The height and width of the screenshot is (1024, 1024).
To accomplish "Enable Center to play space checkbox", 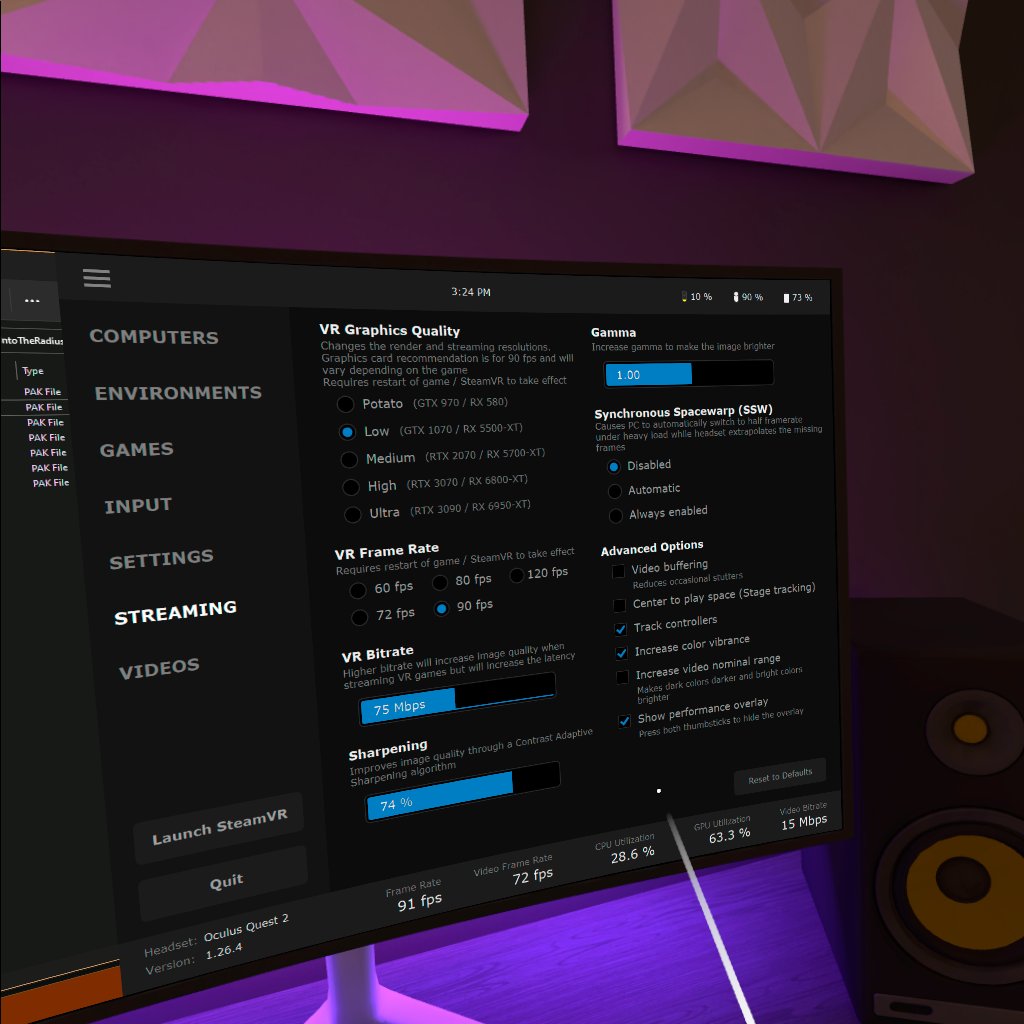I will (x=619, y=605).
